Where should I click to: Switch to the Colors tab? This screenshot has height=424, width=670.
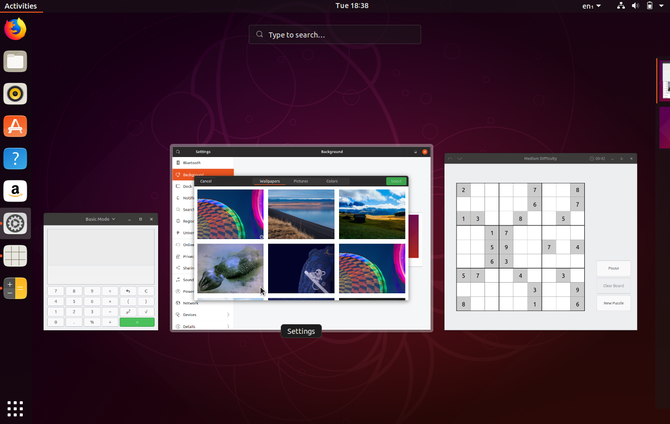[332, 181]
